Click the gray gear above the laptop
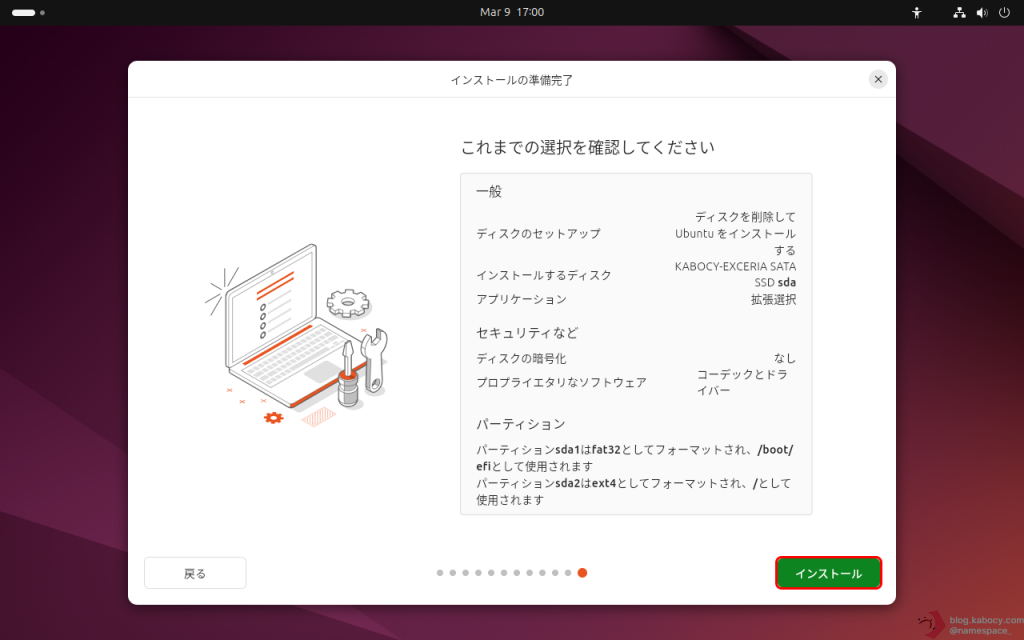Viewport: 1024px width, 640px height. 347,300
